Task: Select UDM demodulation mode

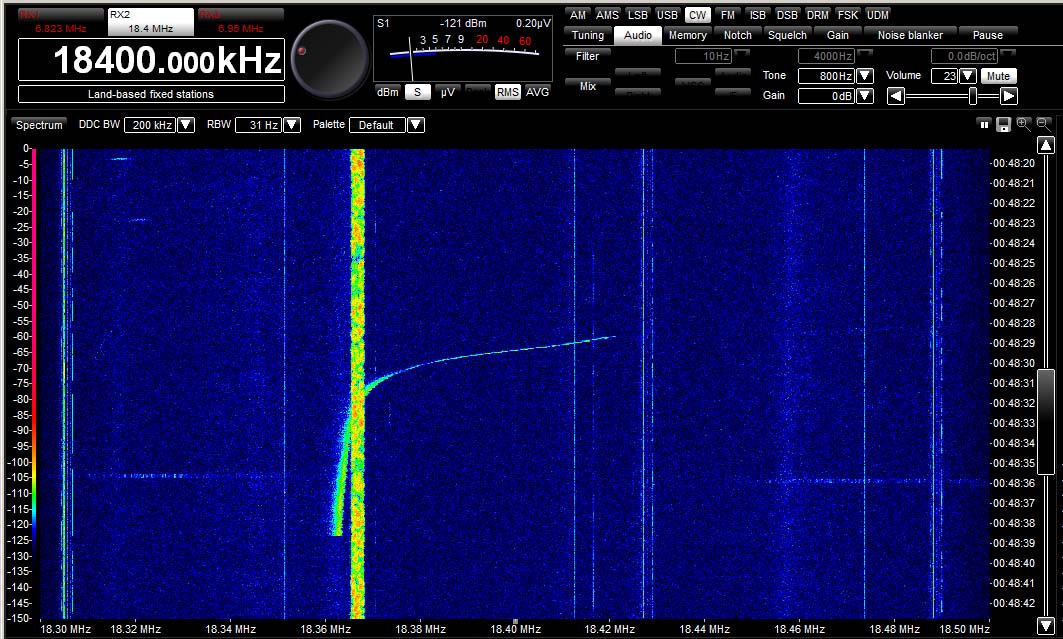Action: click(x=877, y=15)
